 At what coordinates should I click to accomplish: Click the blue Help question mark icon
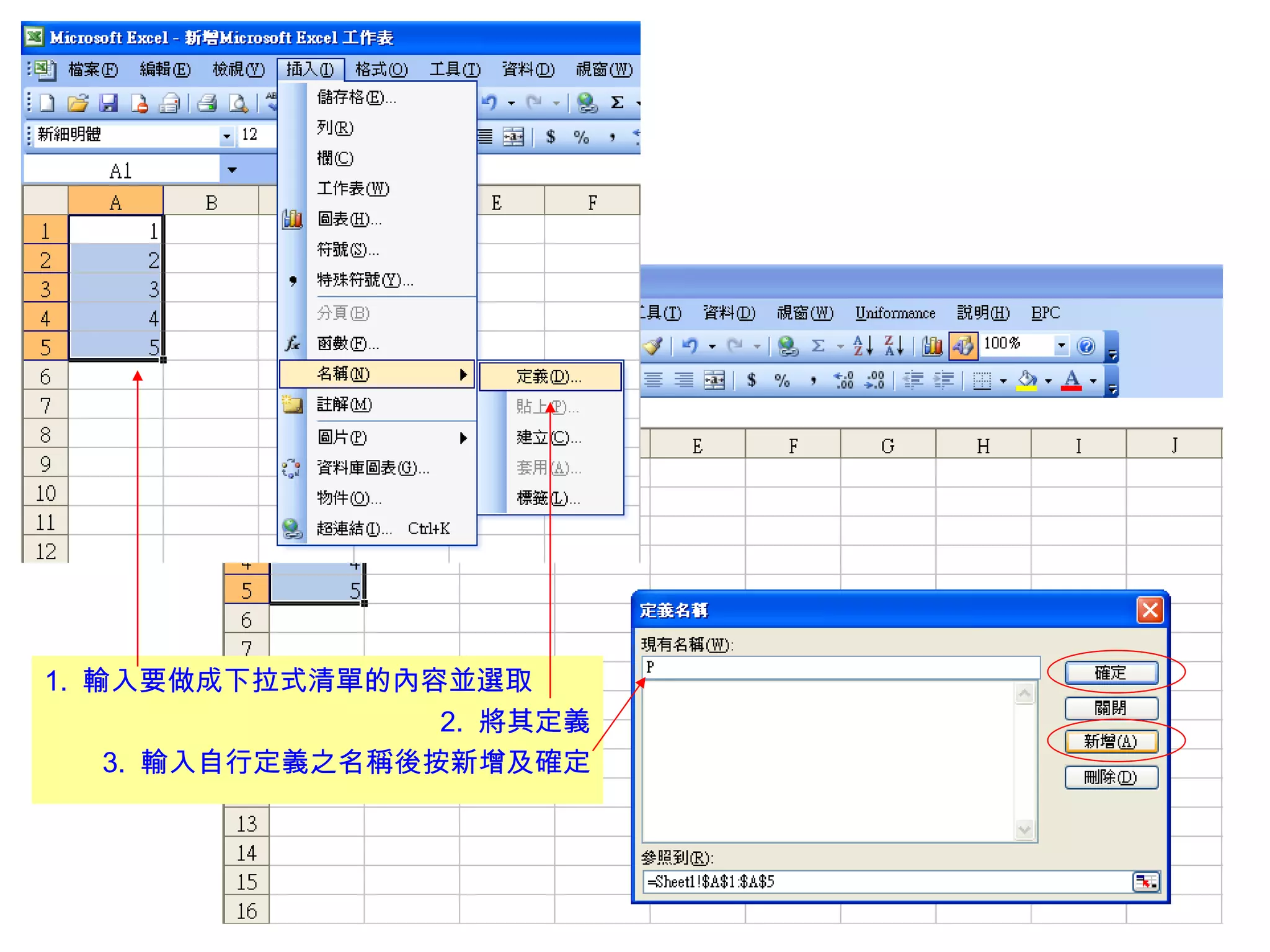point(1086,346)
